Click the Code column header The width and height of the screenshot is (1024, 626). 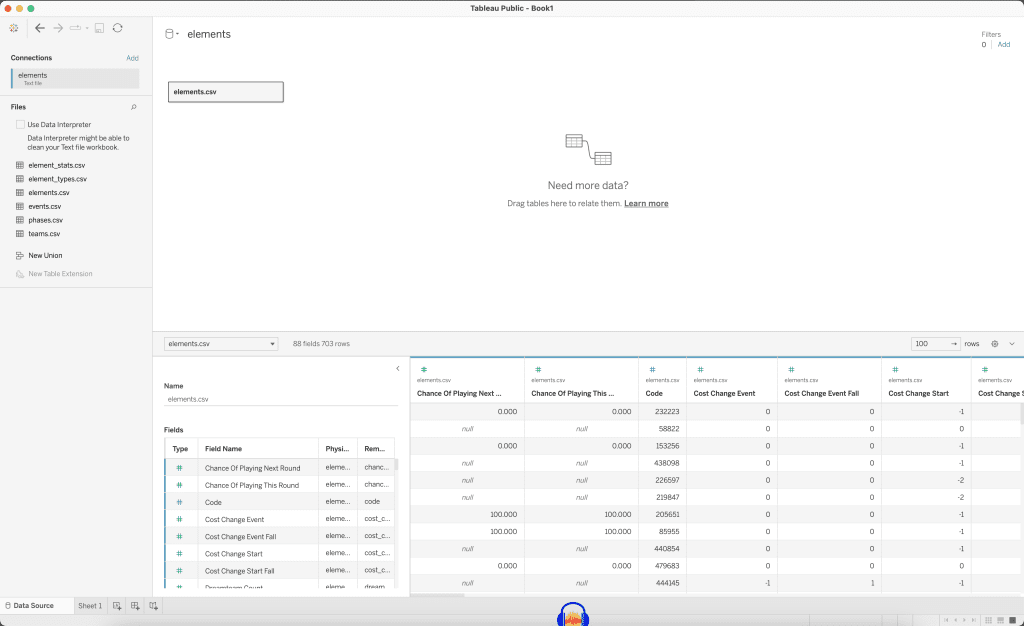tap(654, 394)
